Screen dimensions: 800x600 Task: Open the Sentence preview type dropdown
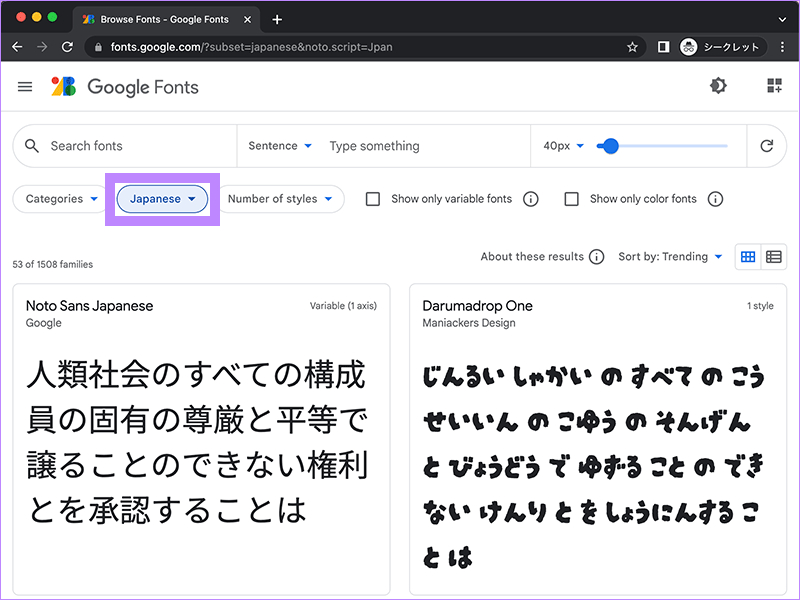280,146
